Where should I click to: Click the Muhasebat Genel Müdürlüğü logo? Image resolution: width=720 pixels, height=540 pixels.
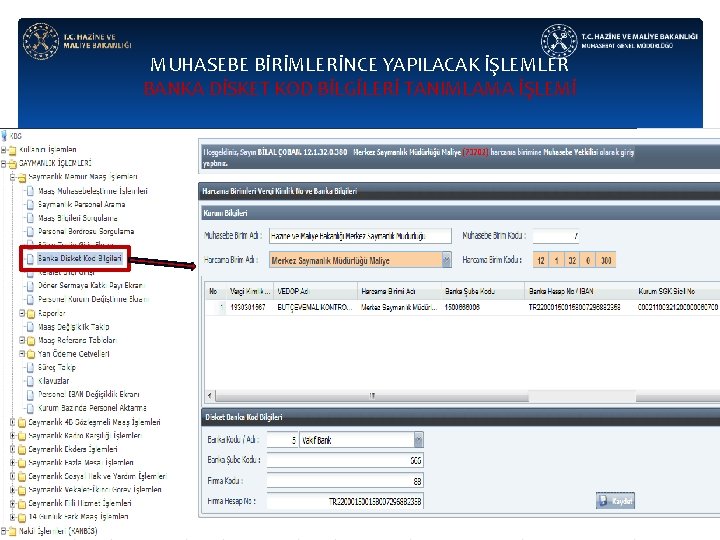point(619,41)
